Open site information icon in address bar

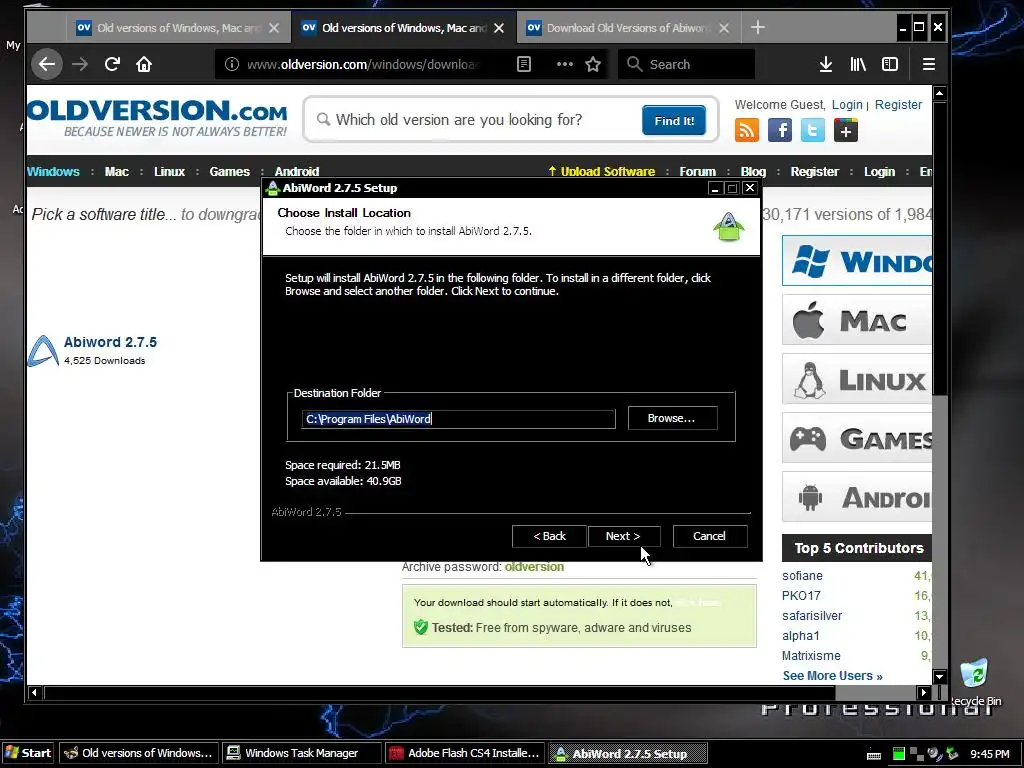232,64
